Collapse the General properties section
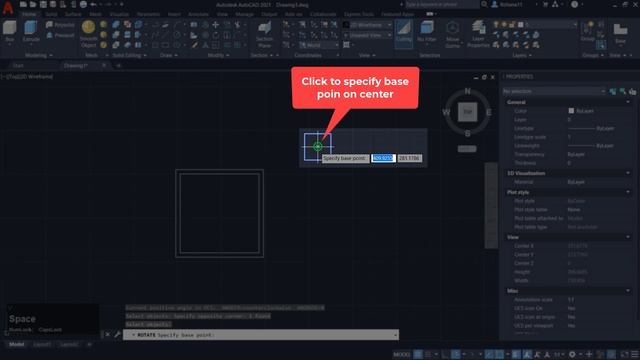The image size is (640, 360). [628, 102]
